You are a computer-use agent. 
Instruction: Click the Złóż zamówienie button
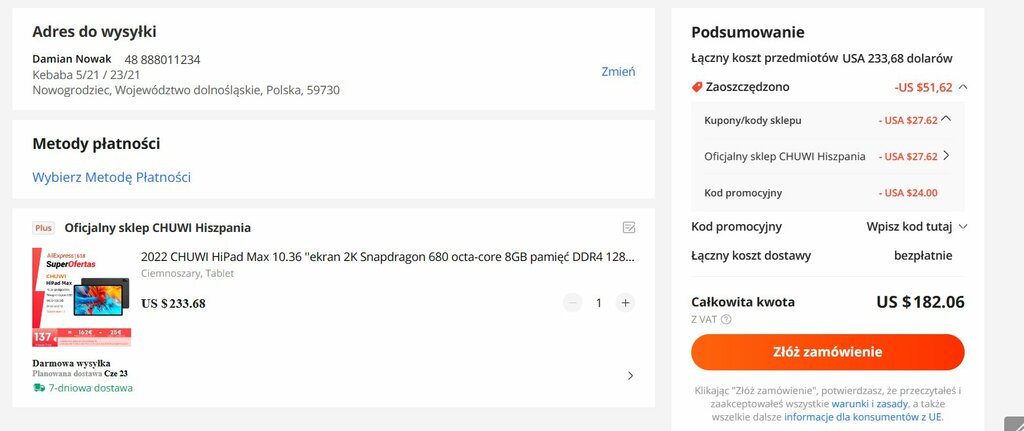tap(827, 352)
